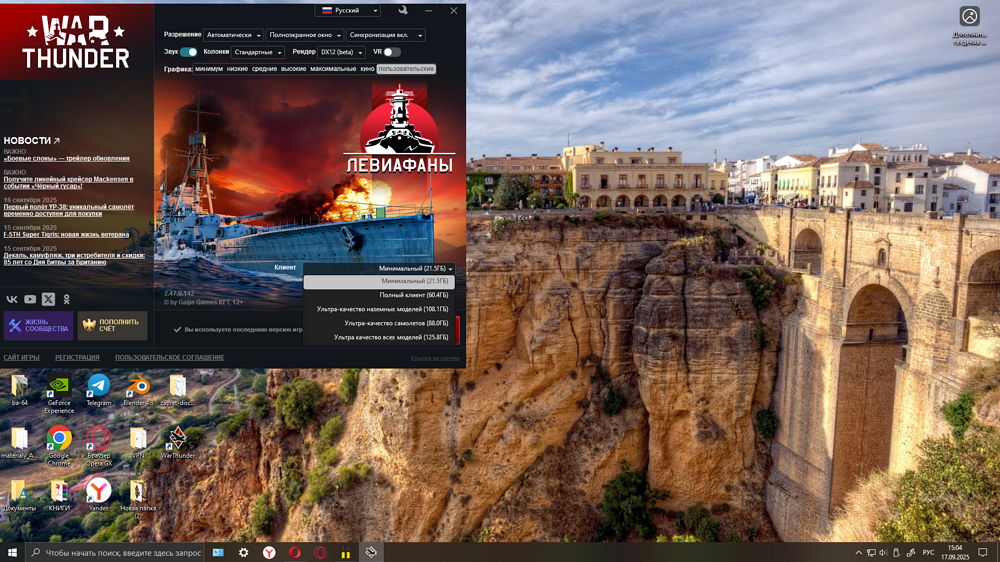Open Telegram desktop shortcut
The height and width of the screenshot is (562, 1000).
98,390
